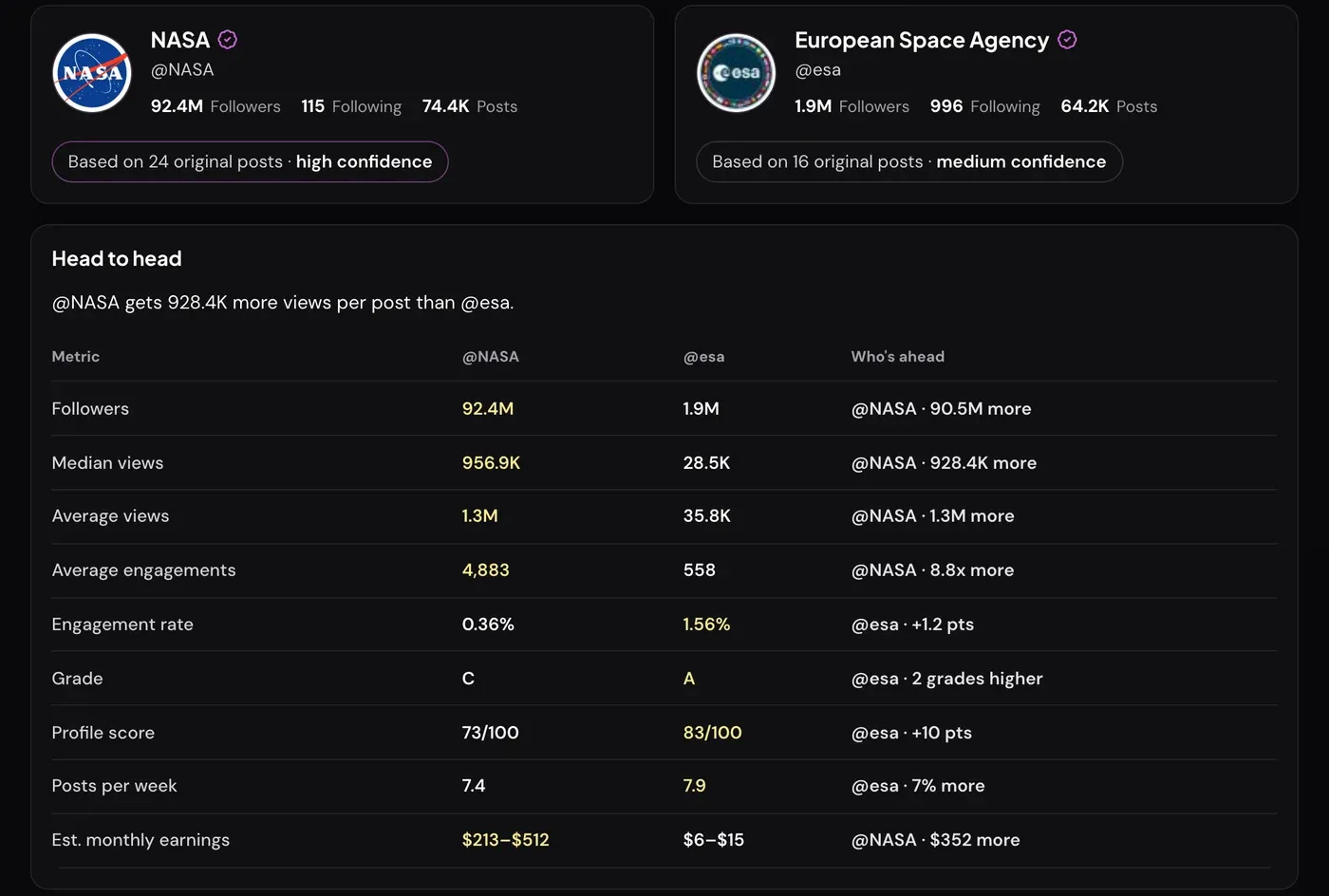
Task: Click the @NASA handle under the NASA name
Action: 182,70
